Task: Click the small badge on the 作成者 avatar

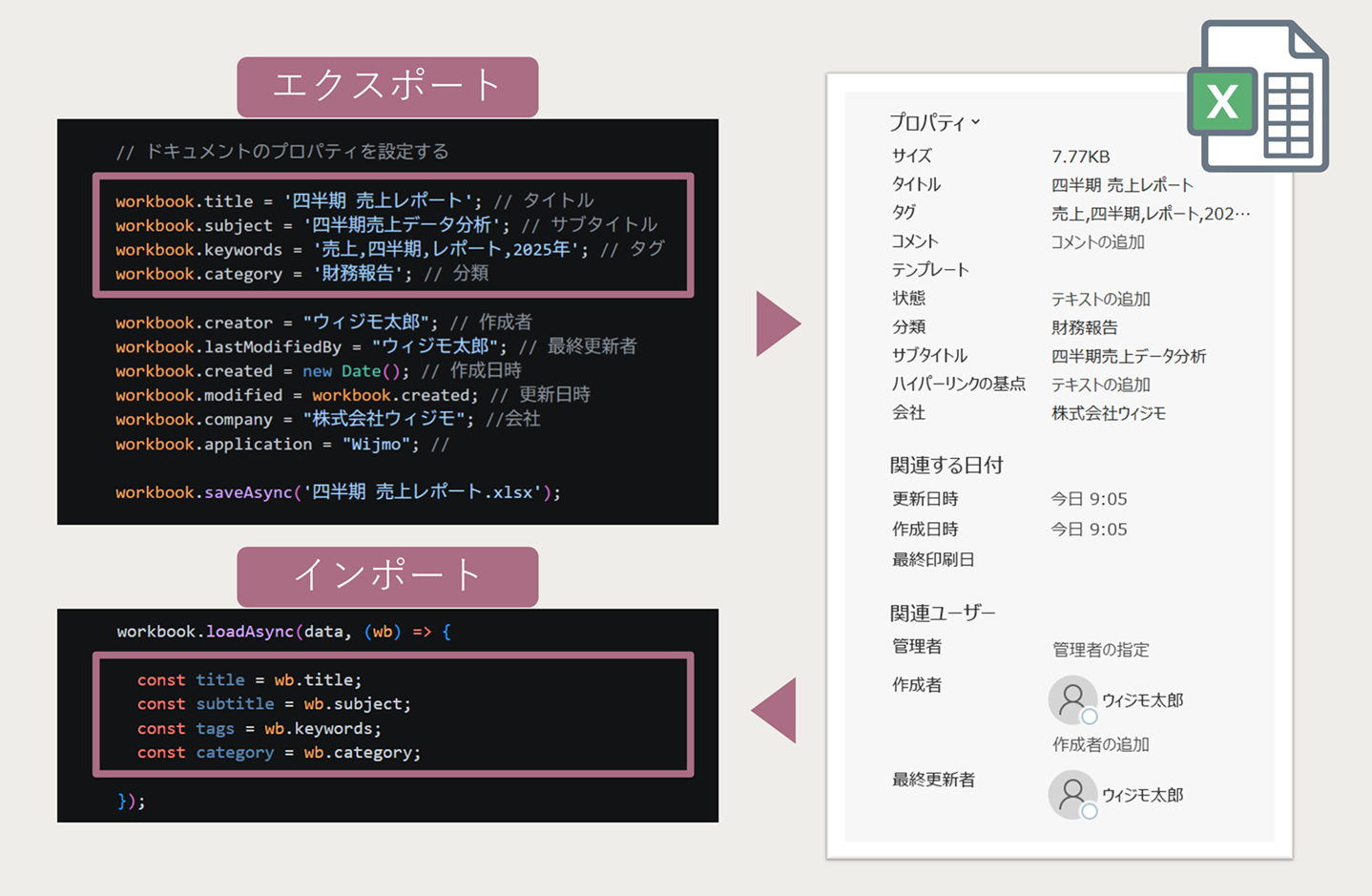Action: 1088,718
